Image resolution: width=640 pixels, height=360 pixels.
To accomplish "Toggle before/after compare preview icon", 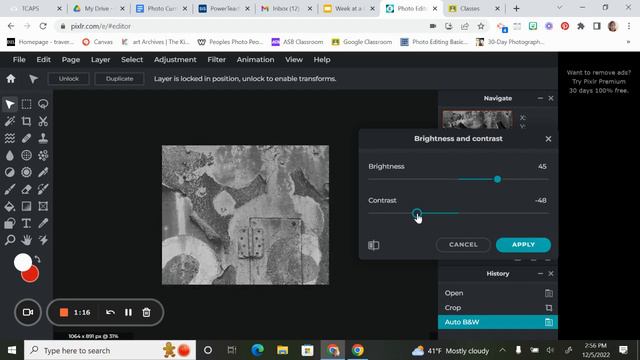I will 373,245.
